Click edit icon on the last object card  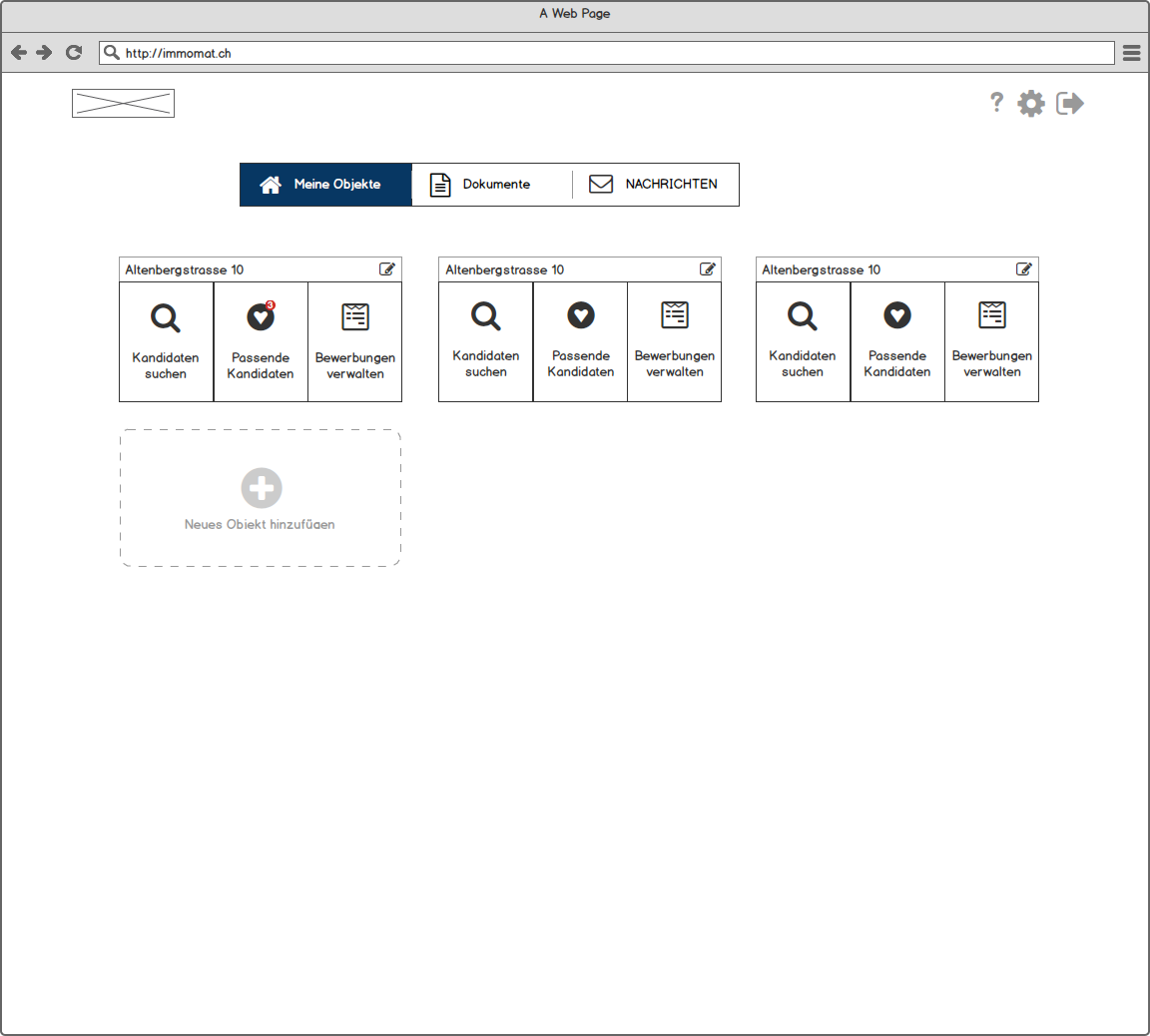1024,269
